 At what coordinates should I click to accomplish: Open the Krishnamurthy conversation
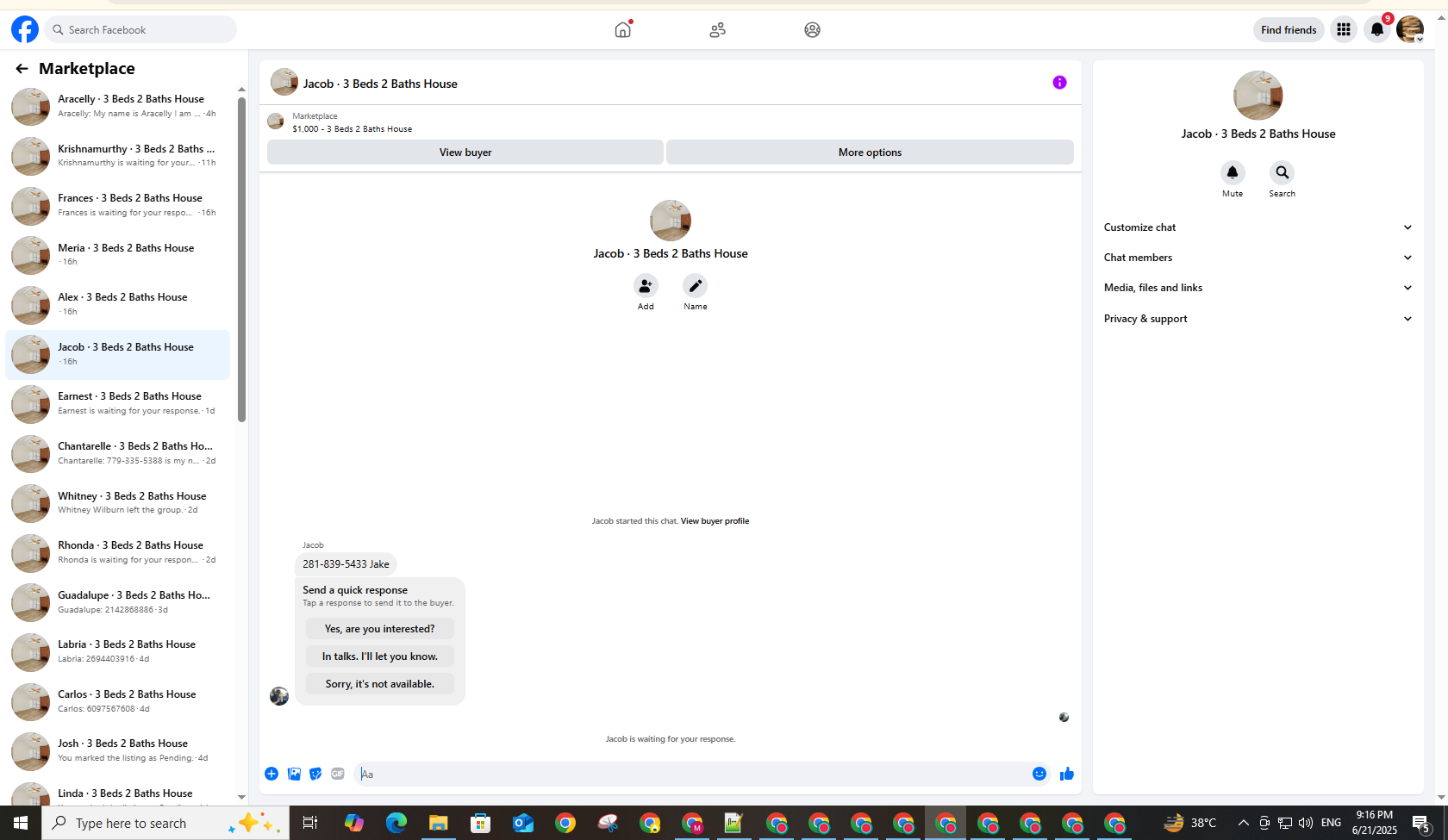pos(118,156)
